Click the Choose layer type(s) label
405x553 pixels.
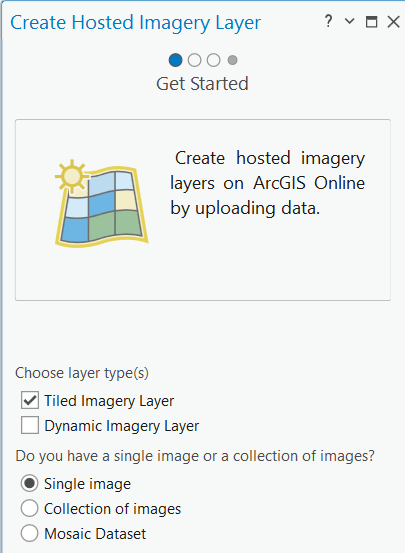pos(82,373)
